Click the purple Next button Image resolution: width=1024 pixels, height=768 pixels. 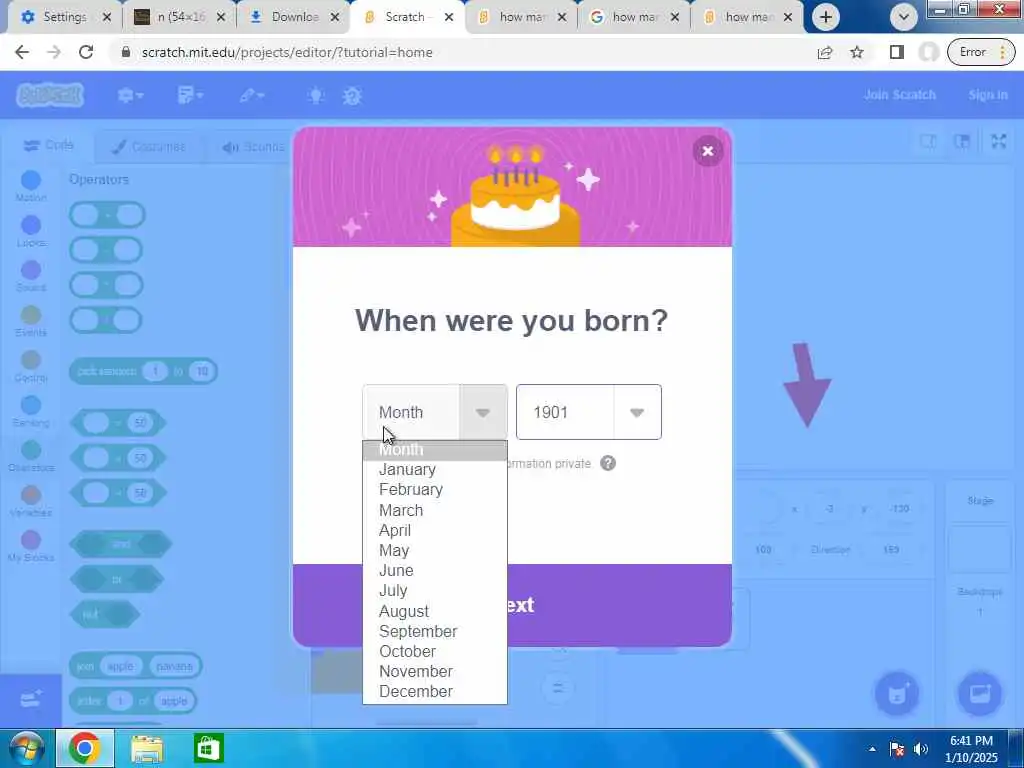coord(512,605)
